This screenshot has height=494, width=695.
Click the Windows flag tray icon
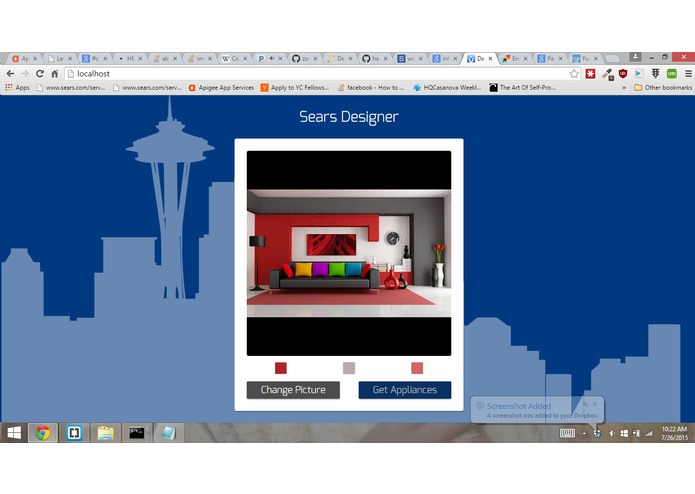tap(624, 434)
